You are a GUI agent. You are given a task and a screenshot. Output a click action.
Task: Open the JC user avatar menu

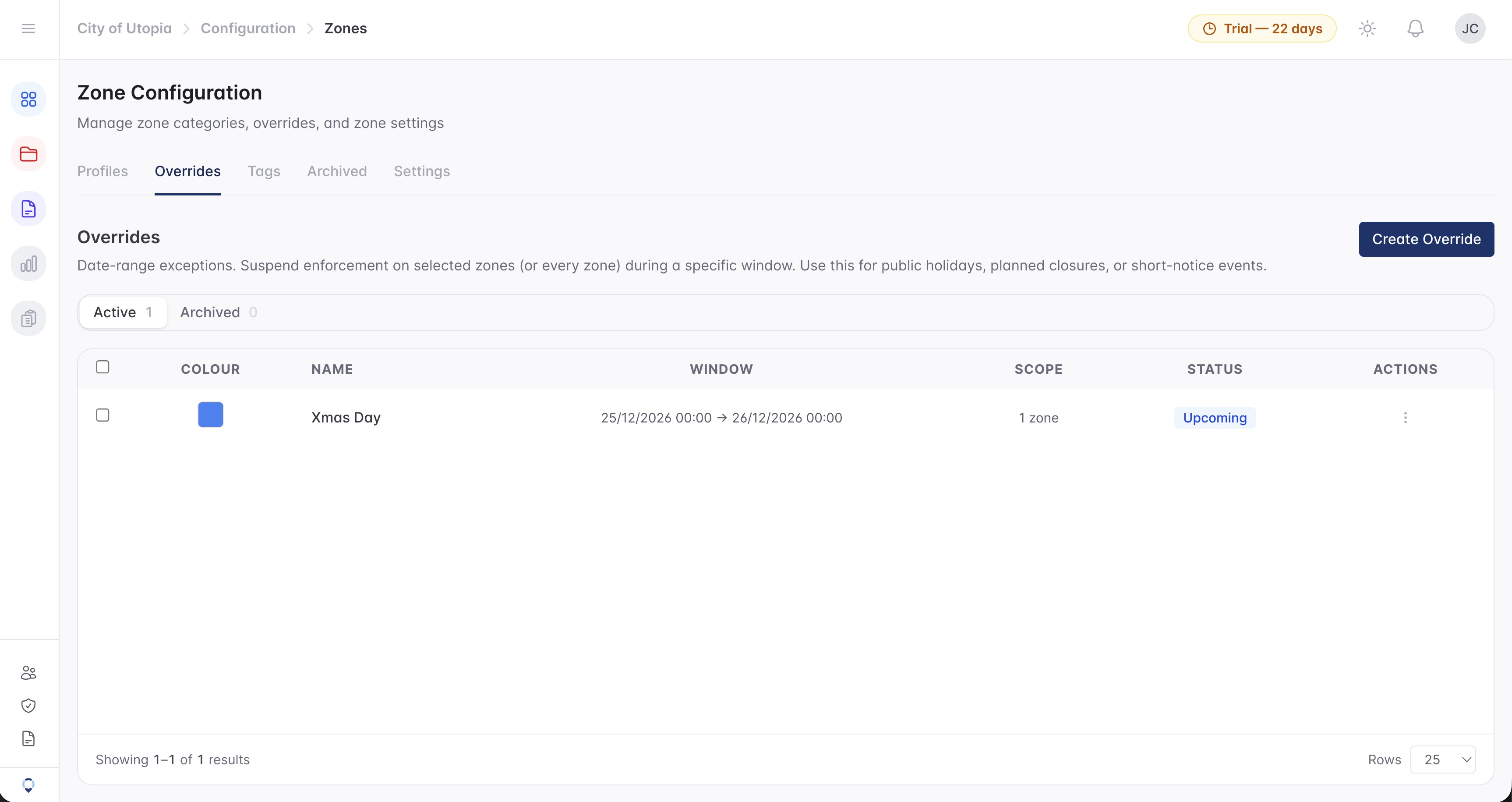click(1470, 28)
